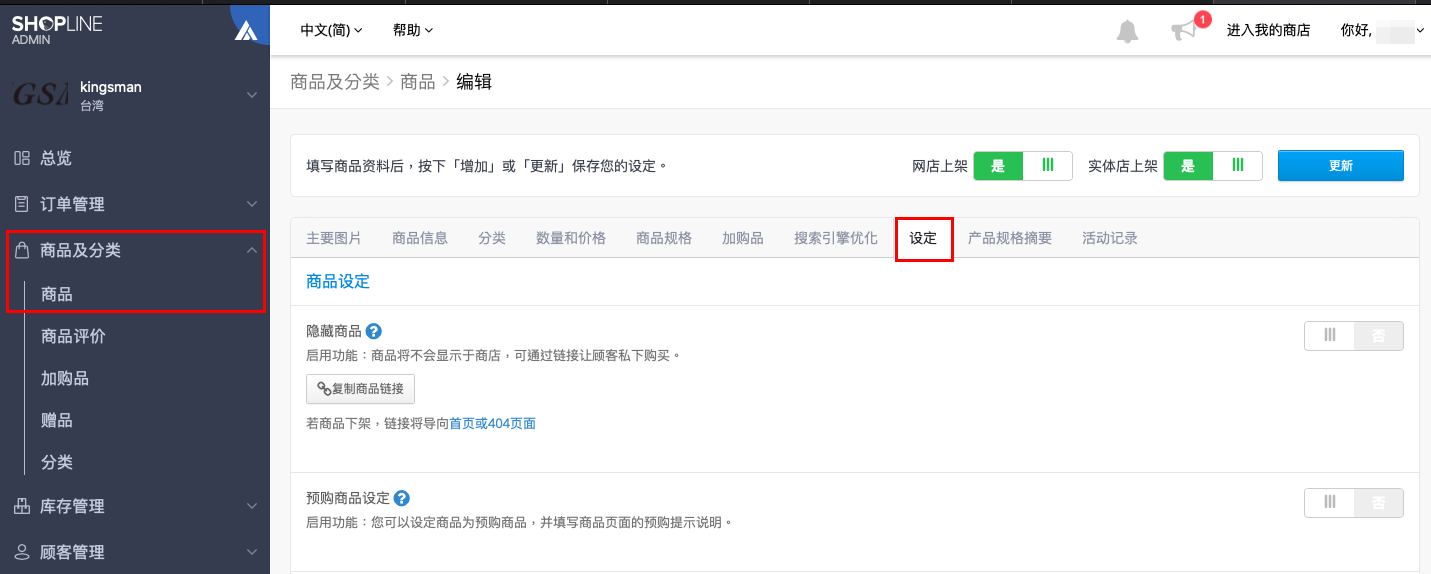Select the 设定 tab
The width and height of the screenshot is (1431, 574).
point(923,238)
